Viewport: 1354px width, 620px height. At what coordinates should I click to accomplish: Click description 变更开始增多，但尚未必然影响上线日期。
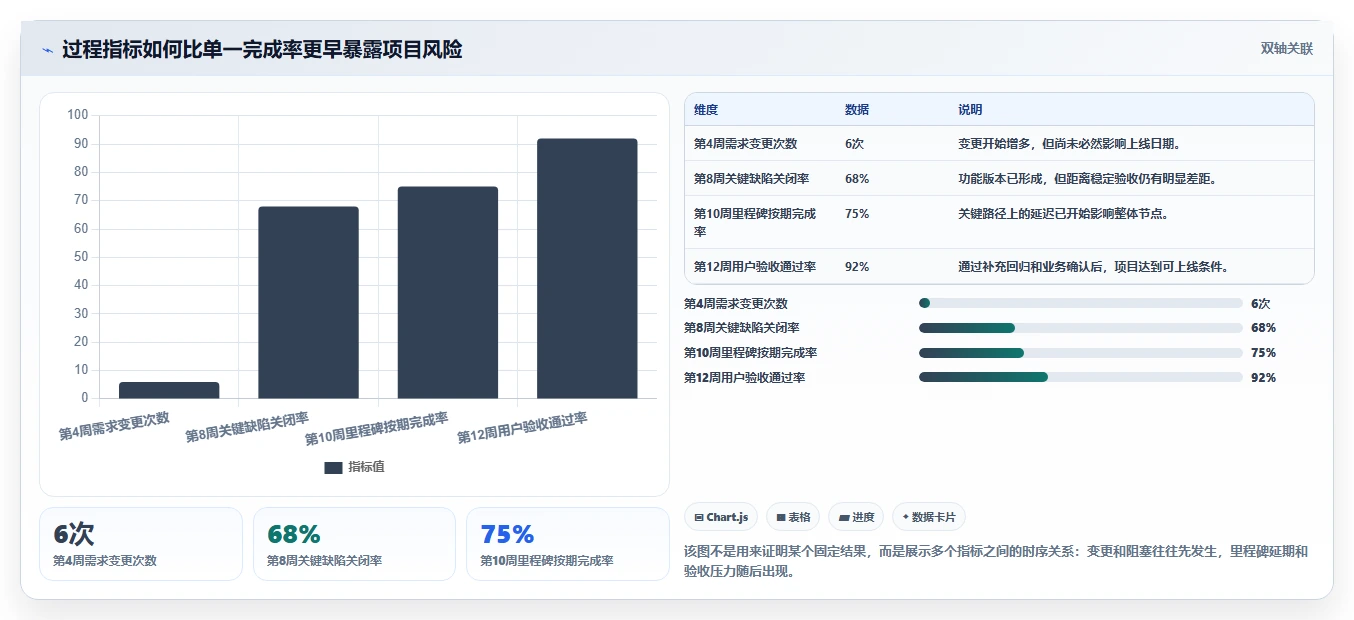tap(1070, 144)
